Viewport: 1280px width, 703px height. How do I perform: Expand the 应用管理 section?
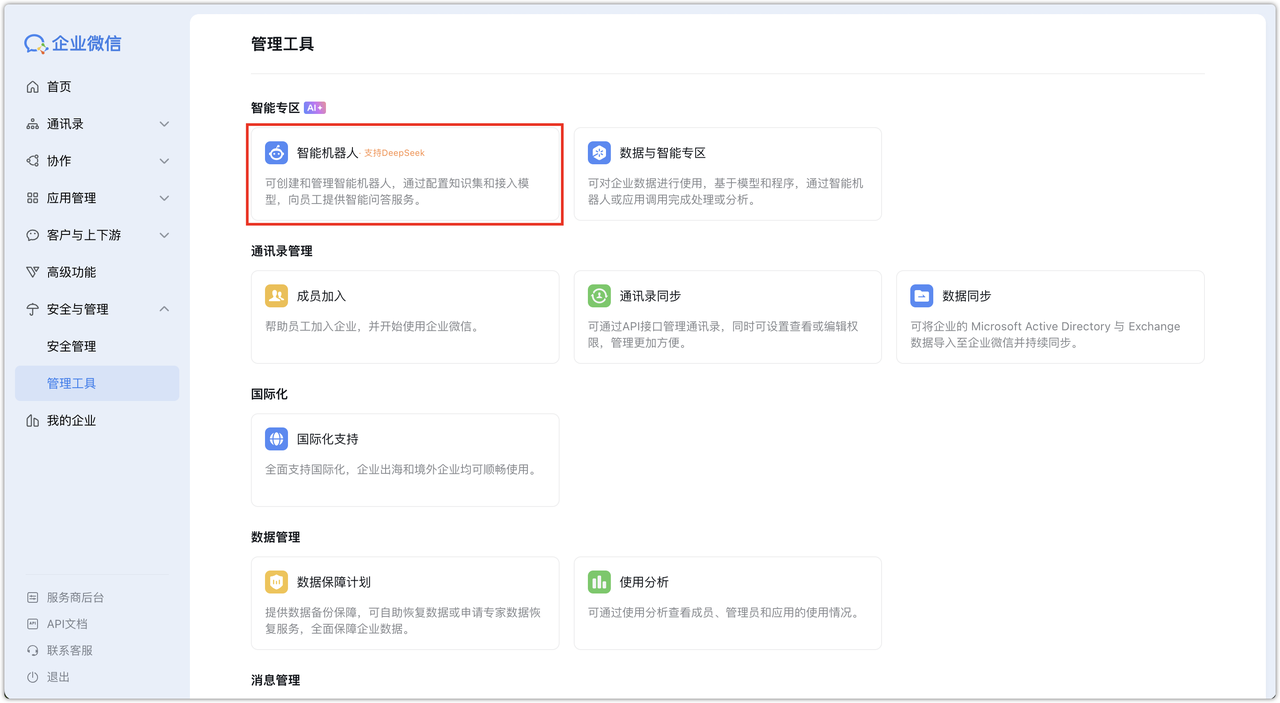pyautogui.click(x=96, y=197)
